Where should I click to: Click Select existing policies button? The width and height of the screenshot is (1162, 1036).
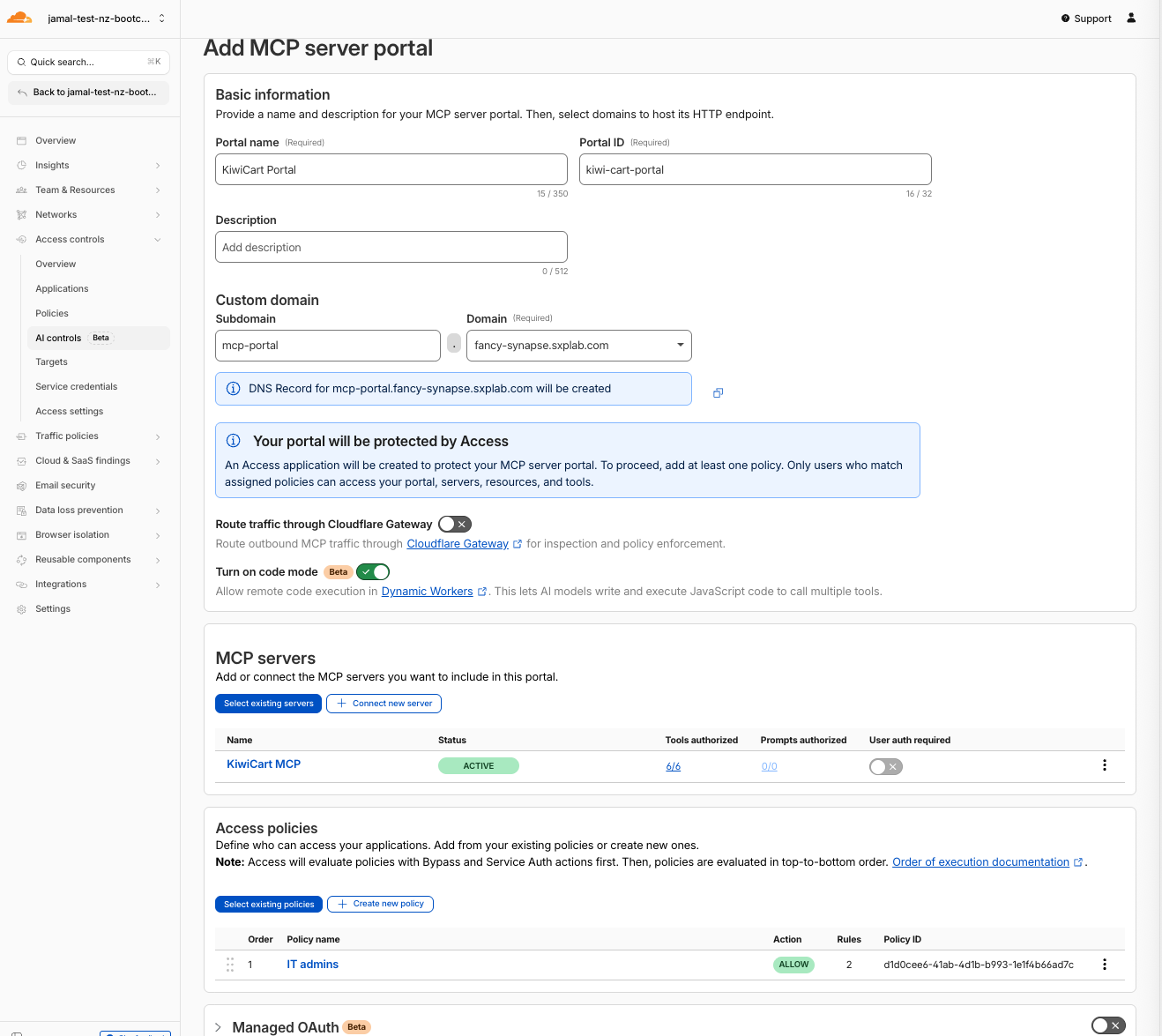[269, 905]
